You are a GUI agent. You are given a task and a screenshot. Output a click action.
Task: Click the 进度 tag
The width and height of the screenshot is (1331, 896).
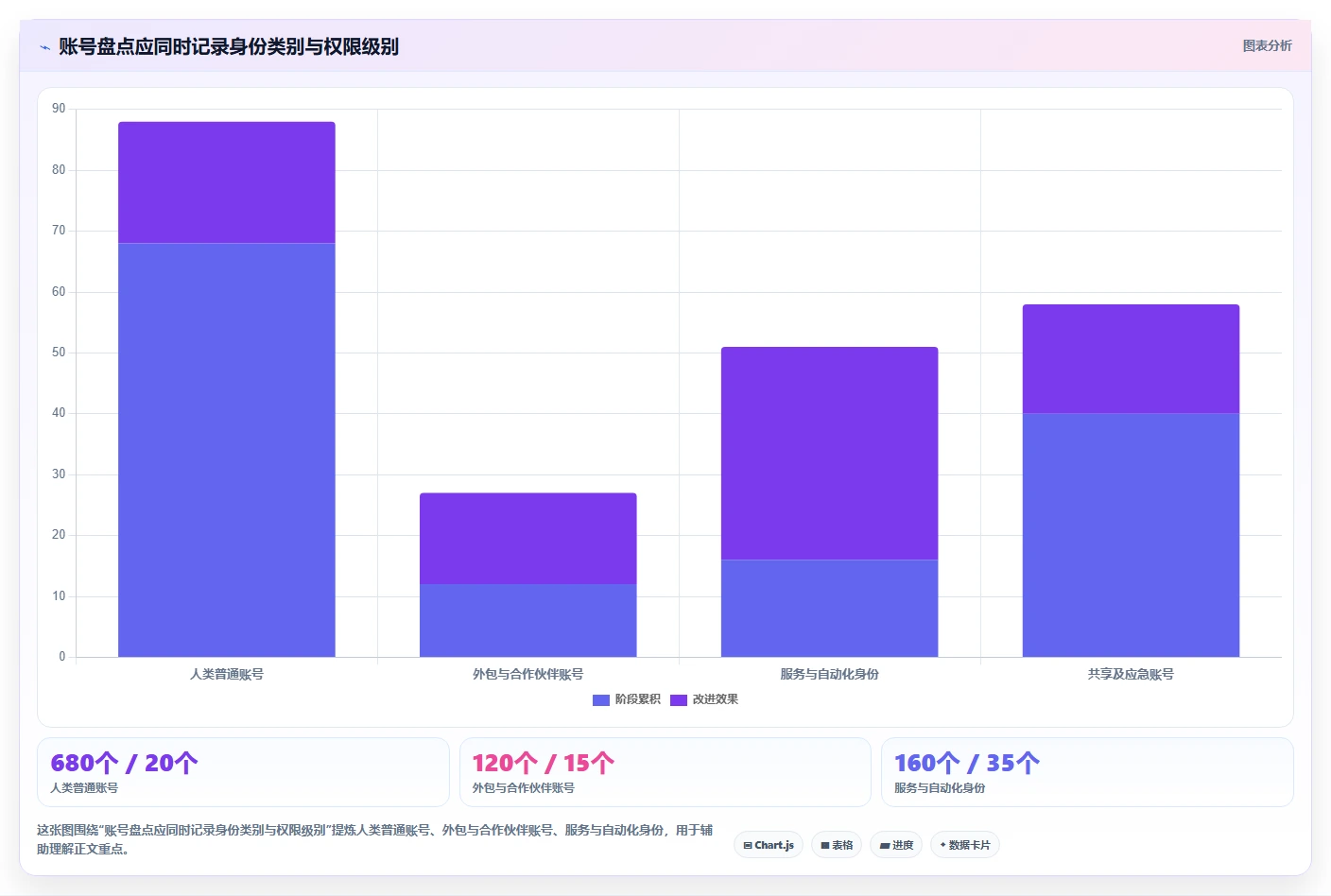pos(896,845)
